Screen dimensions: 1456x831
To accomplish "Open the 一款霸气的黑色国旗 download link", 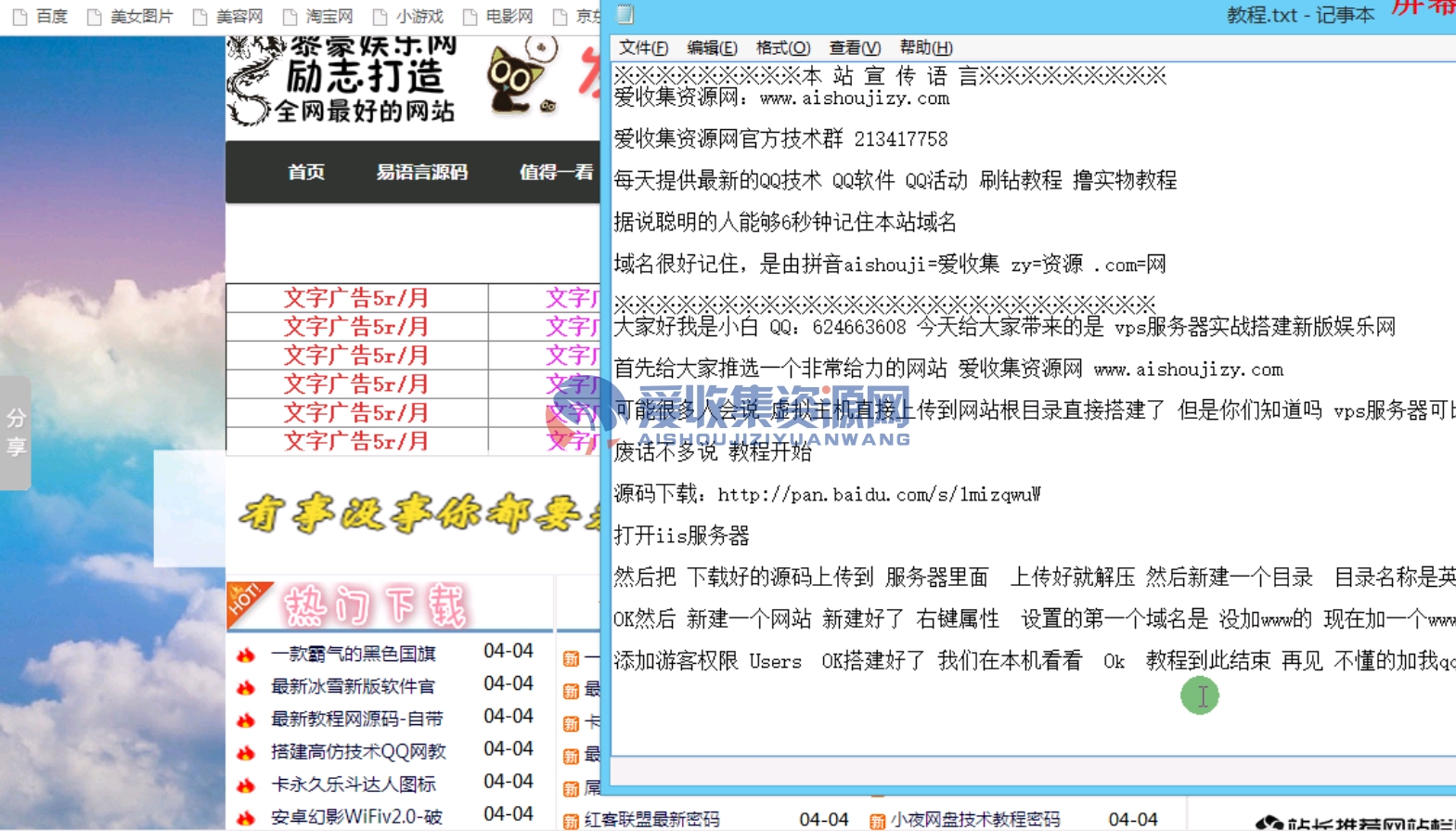I will pyautogui.click(x=354, y=654).
